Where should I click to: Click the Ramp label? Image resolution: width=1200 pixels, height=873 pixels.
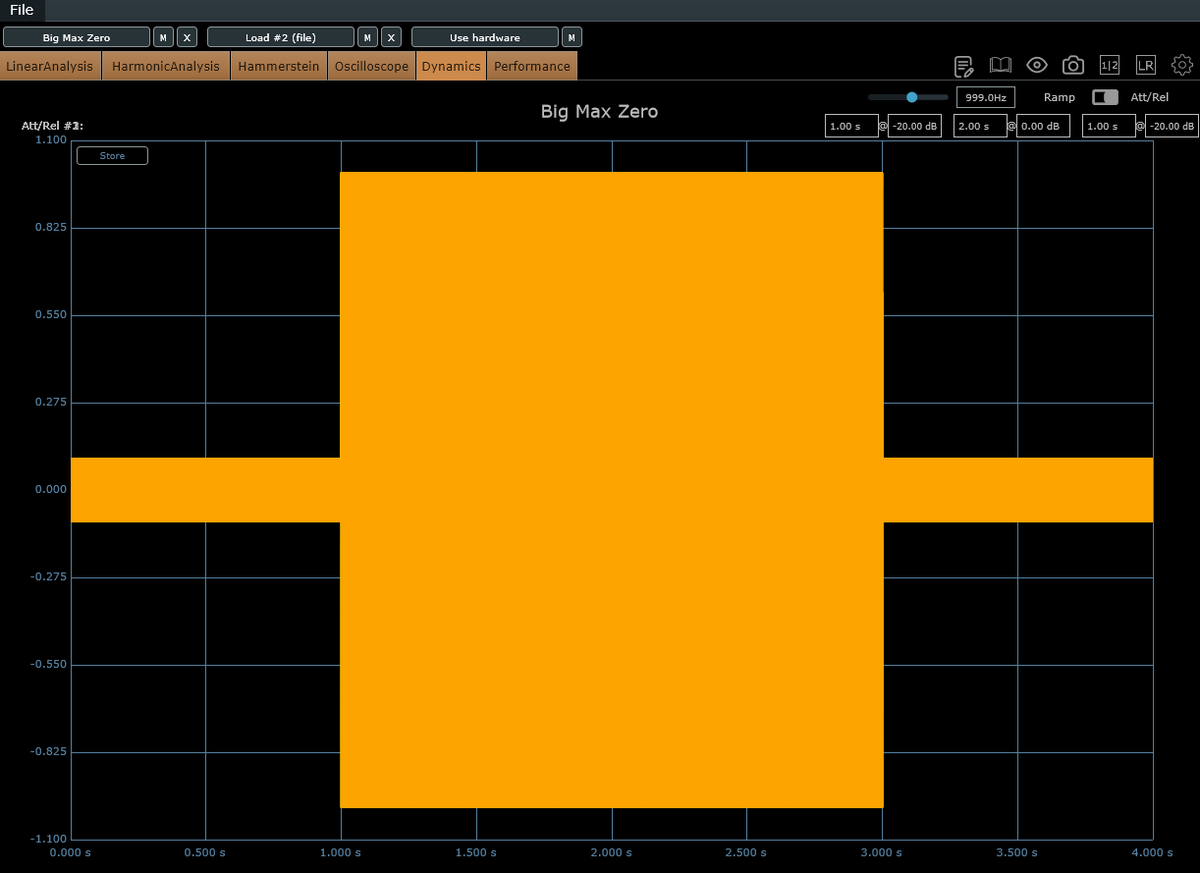(x=1059, y=97)
